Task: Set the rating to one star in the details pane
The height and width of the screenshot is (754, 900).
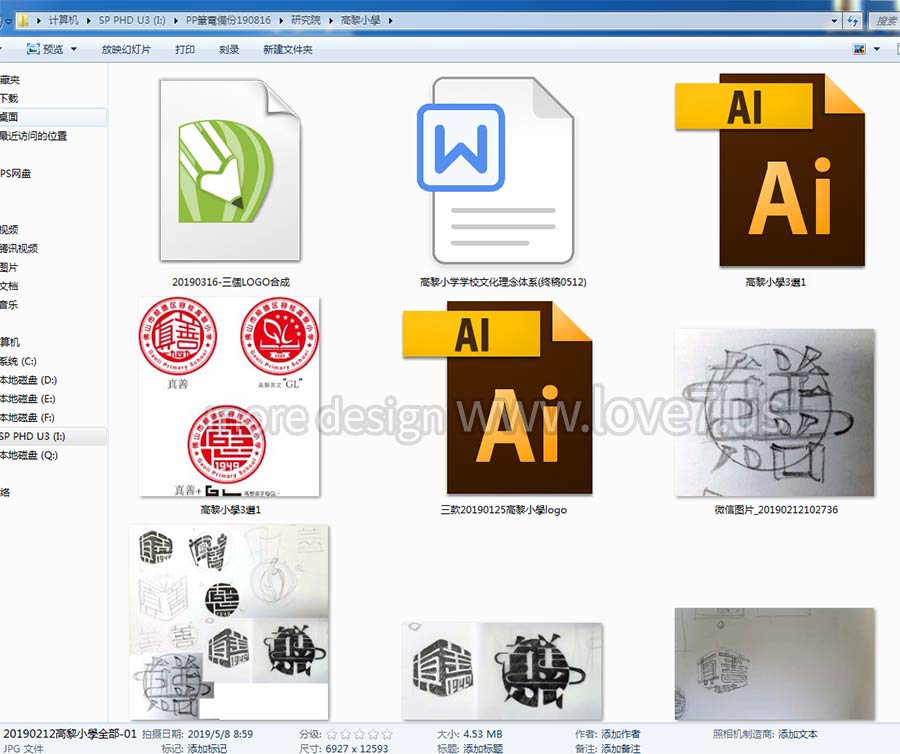Action: coord(331,734)
